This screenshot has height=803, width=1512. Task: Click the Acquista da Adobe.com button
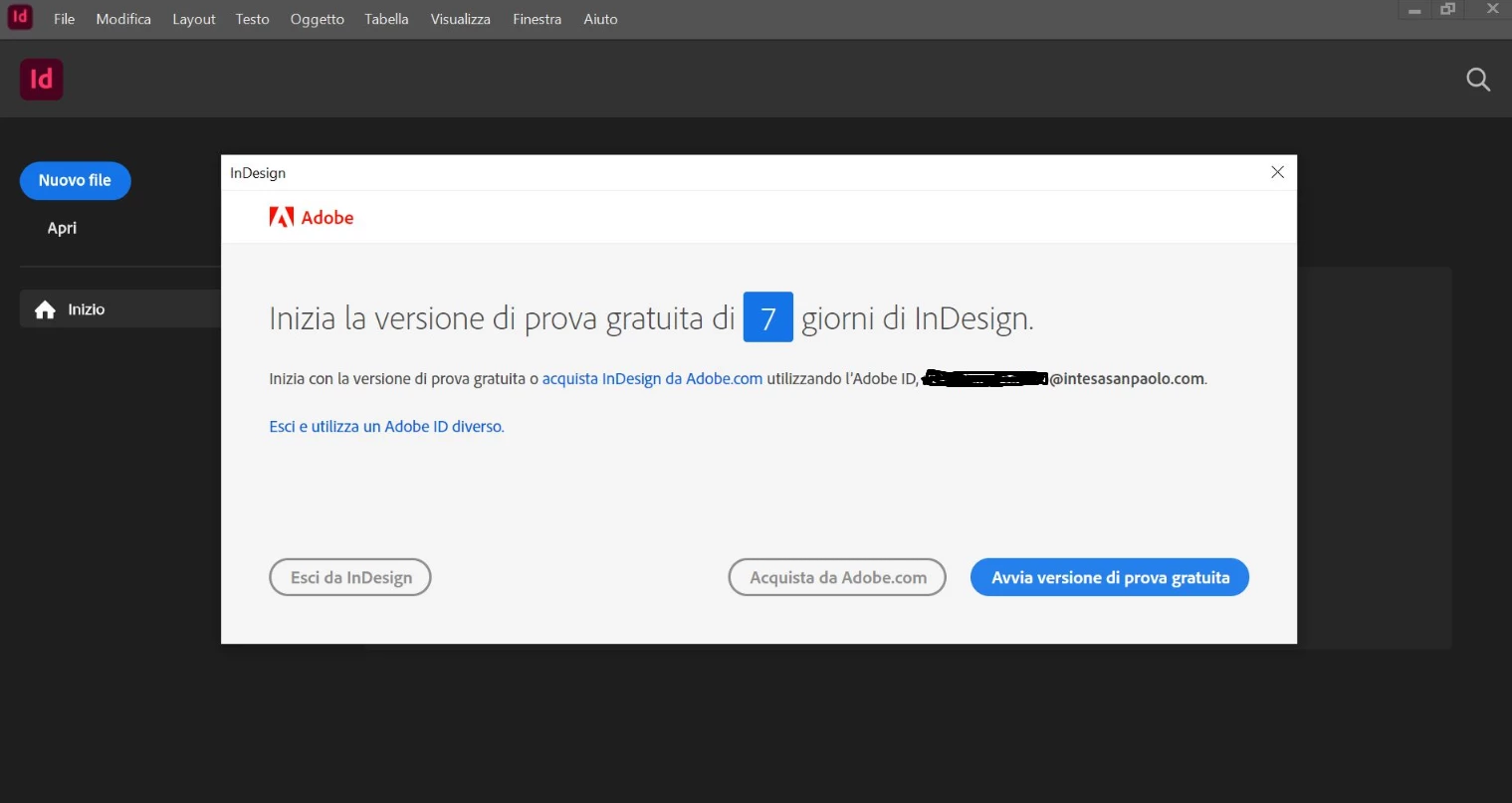pos(837,577)
